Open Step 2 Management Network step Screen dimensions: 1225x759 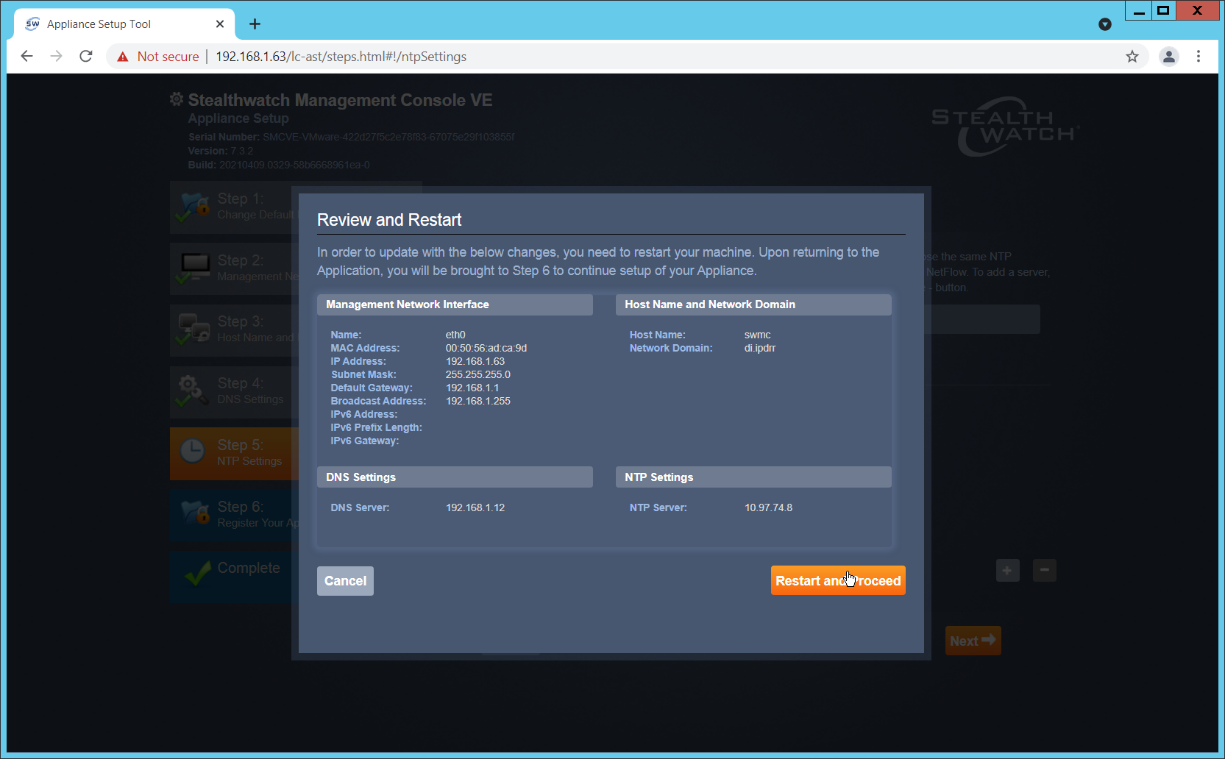[233, 267]
